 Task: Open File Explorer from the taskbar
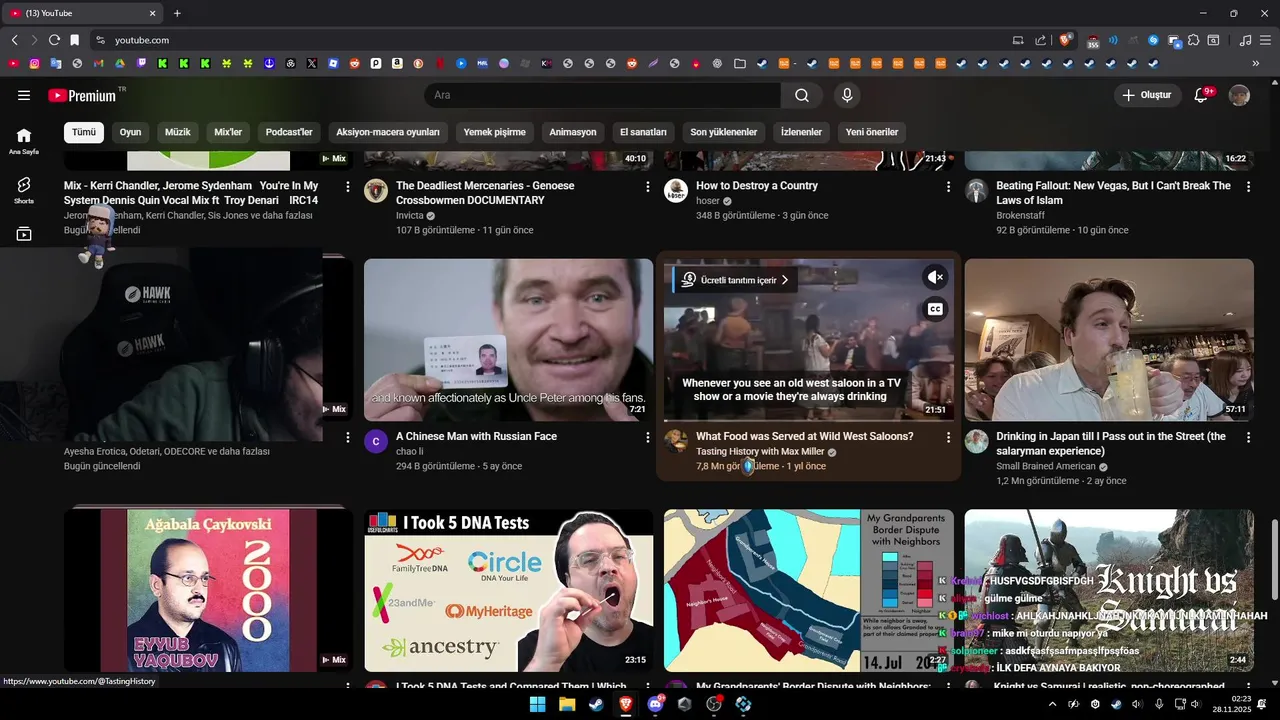567,704
